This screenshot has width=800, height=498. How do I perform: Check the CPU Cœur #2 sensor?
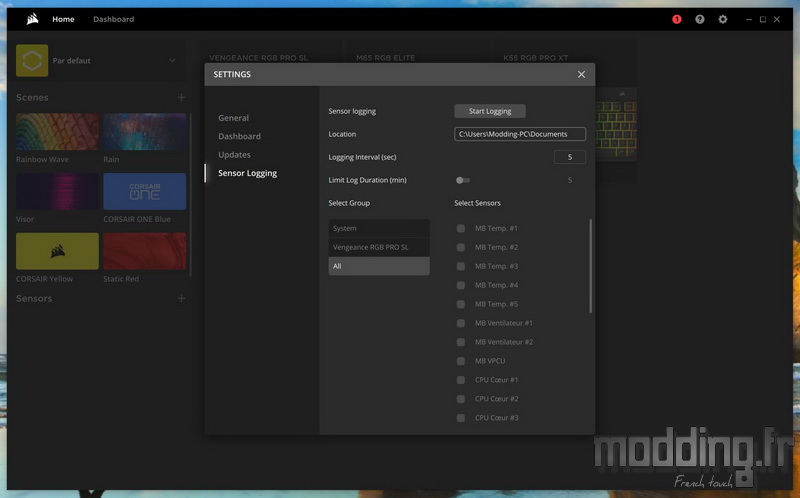[461, 399]
